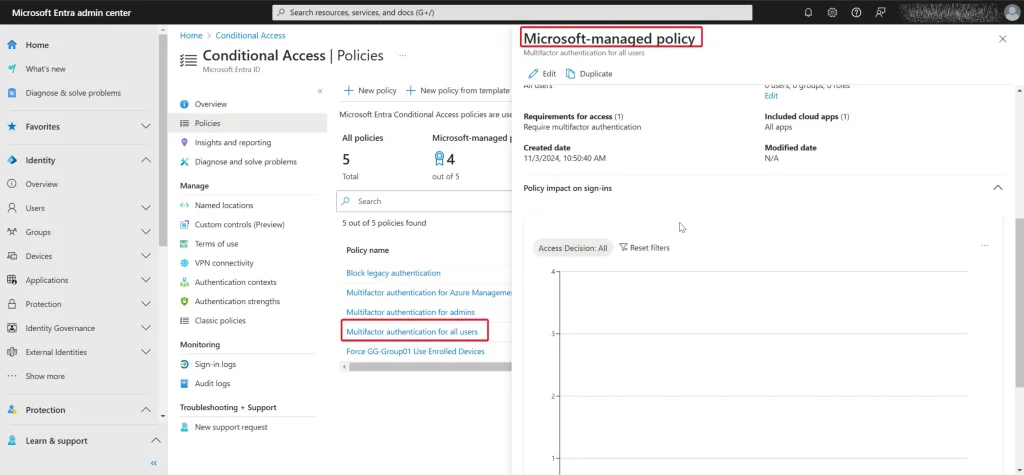This screenshot has height=475, width=1024.
Task: Collapse the blade menu with double chevron
Action: click(320, 91)
